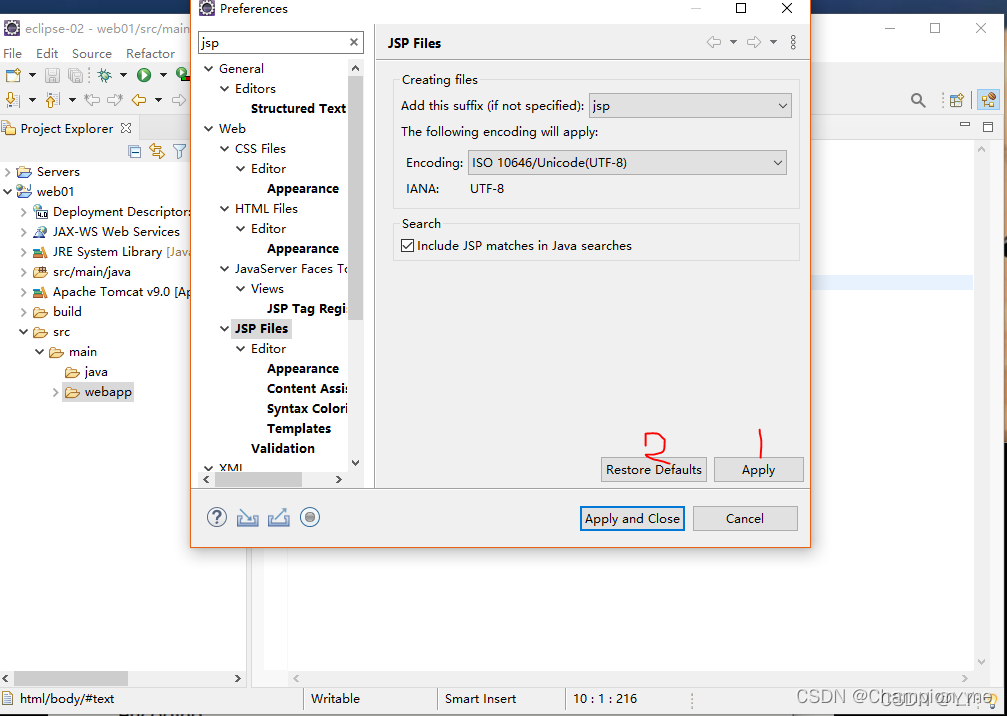Select JSP Tag Registry preference item
Image resolution: width=1007 pixels, height=716 pixels.
[x=307, y=309]
